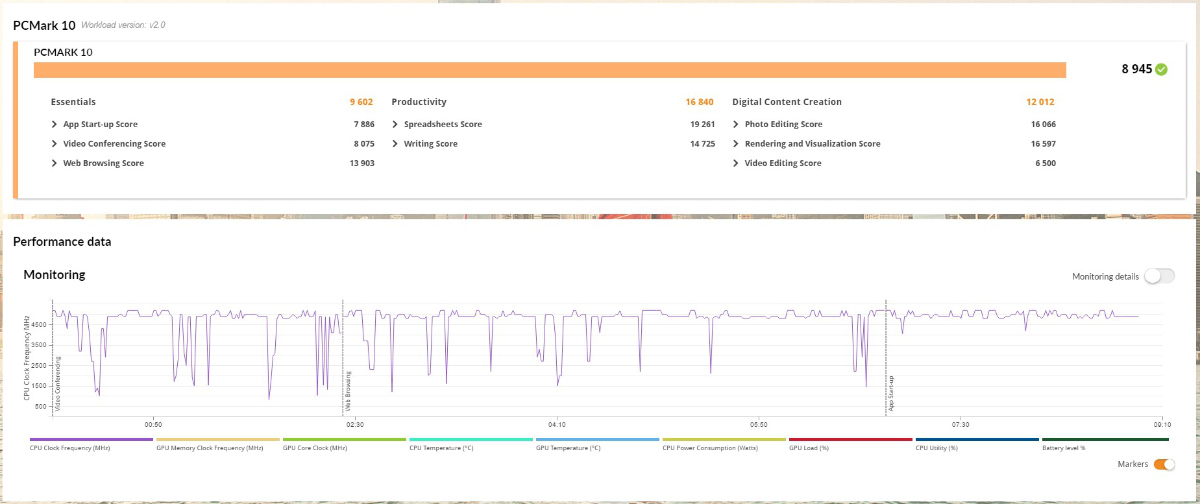Click the App Start-up marker in the chart
The image size is (1200, 504).
(892, 393)
